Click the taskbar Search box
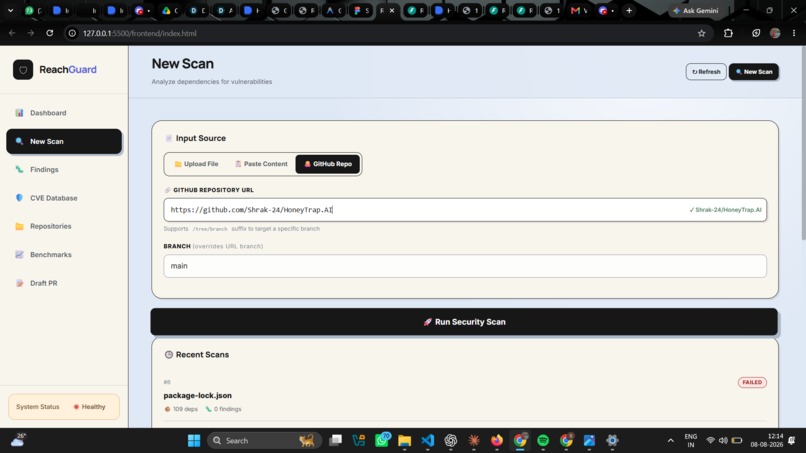Viewport: 806px width, 453px height. tap(265, 441)
